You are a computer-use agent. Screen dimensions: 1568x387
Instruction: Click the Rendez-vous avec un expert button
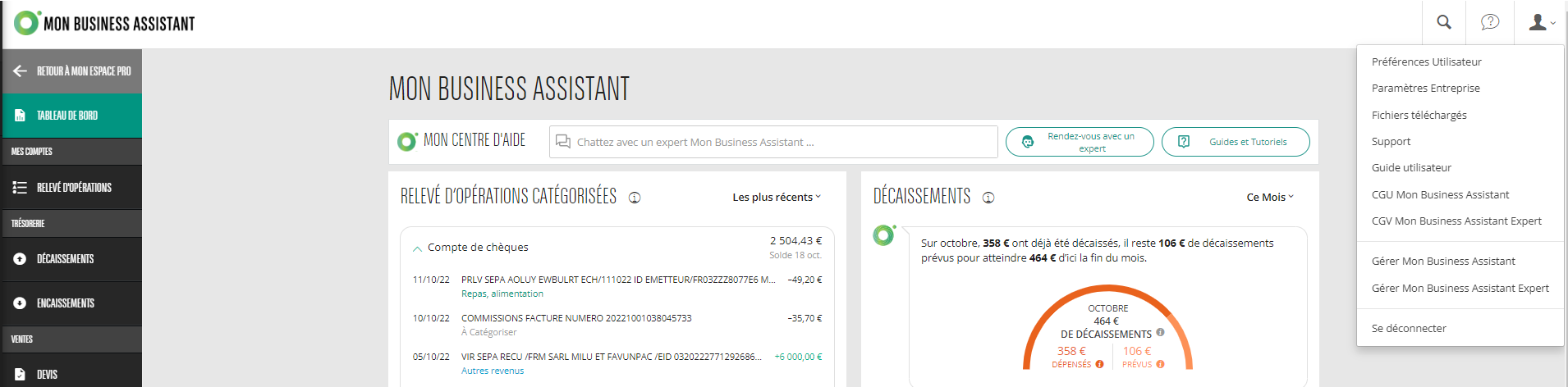click(1080, 142)
